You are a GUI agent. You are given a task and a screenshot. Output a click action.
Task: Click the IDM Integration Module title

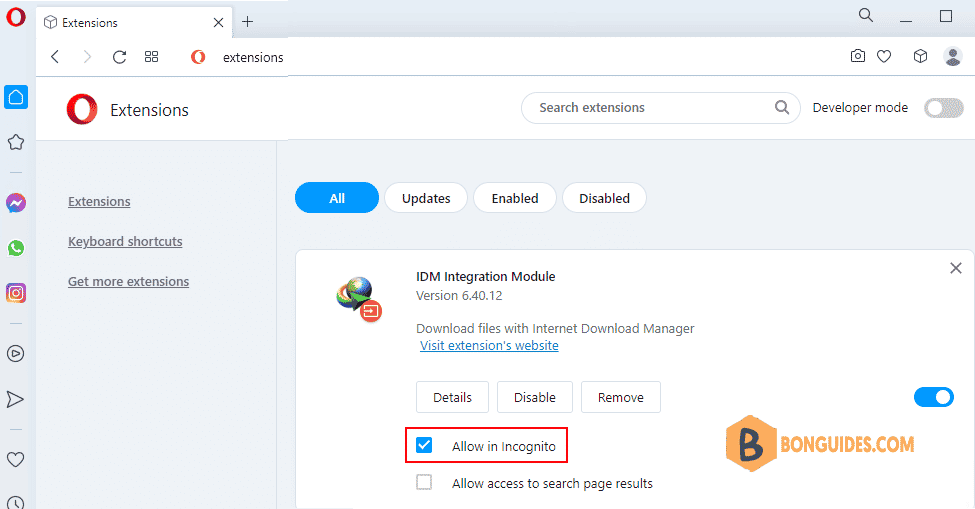pyautogui.click(x=486, y=277)
